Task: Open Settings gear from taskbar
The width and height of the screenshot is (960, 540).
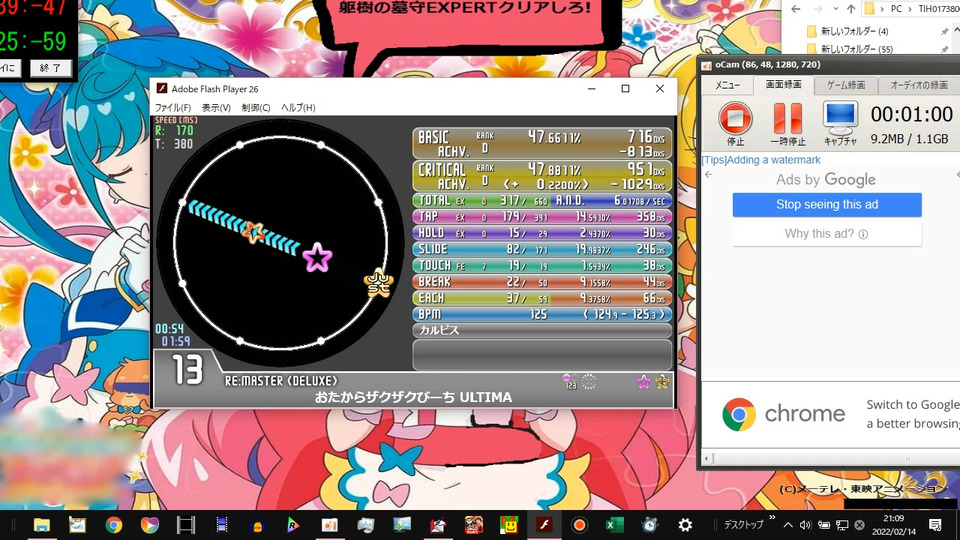Action: (685, 525)
